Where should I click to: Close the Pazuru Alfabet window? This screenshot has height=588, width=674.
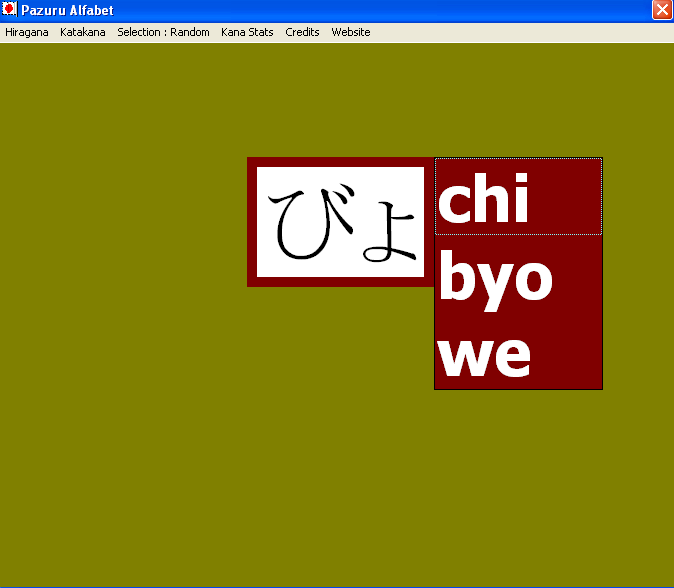662,10
